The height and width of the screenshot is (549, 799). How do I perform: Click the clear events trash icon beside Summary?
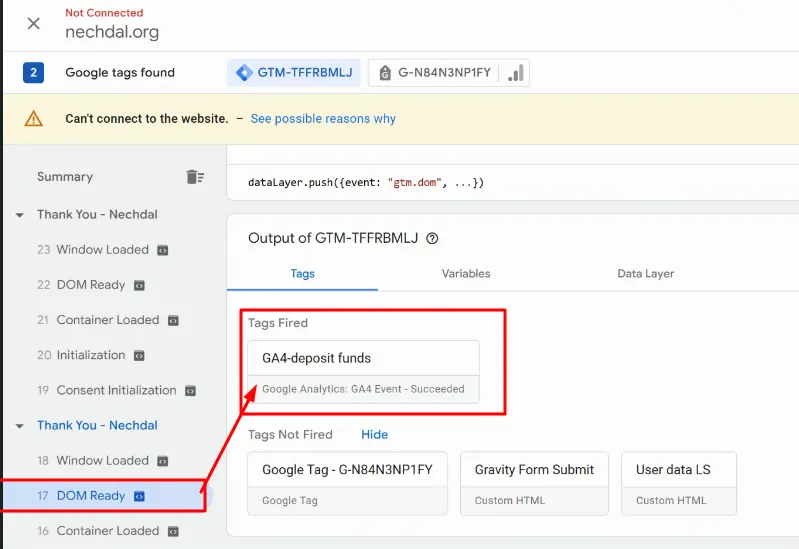(195, 177)
